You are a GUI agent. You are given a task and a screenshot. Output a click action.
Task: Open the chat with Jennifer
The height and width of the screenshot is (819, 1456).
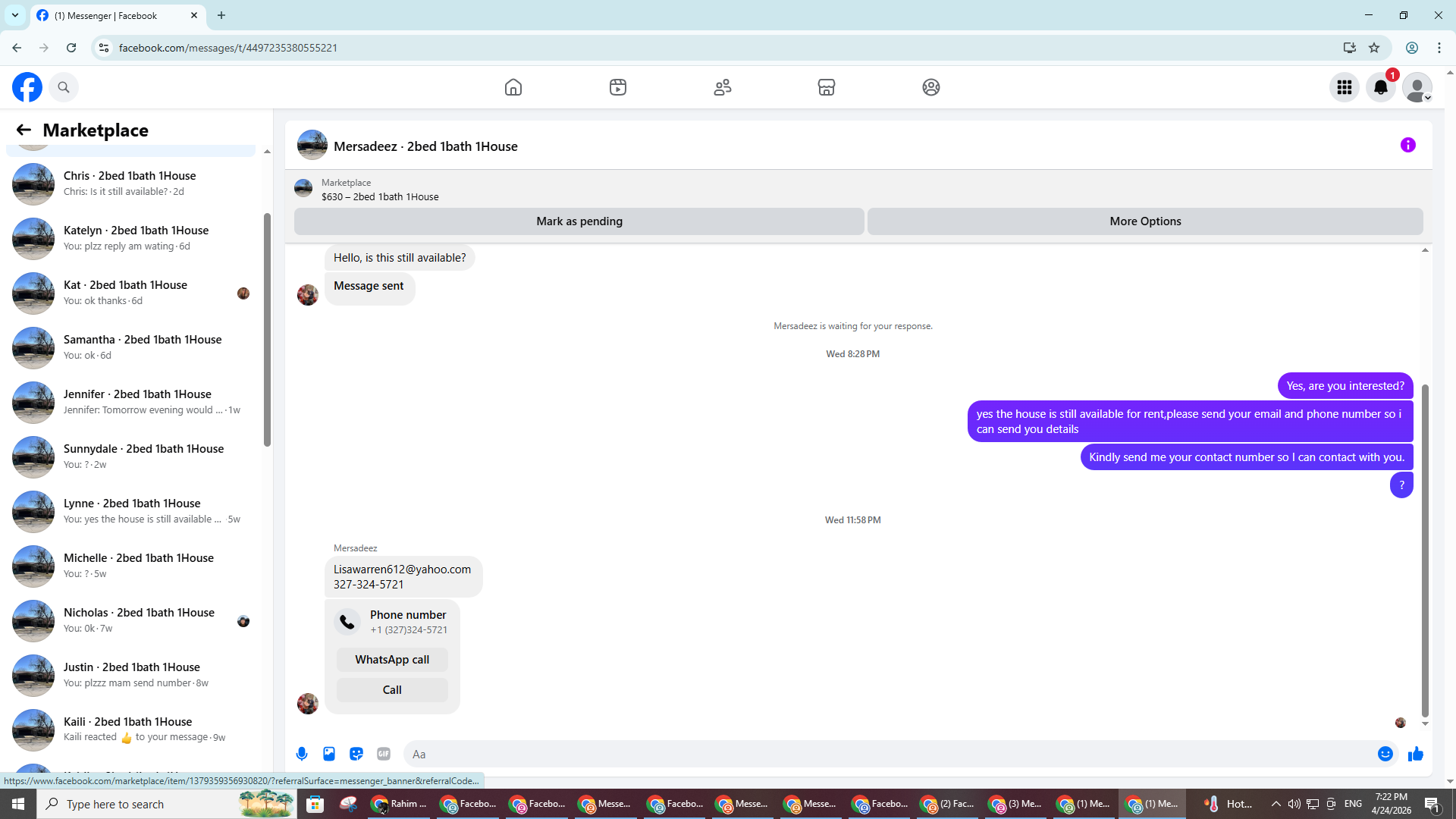point(130,402)
